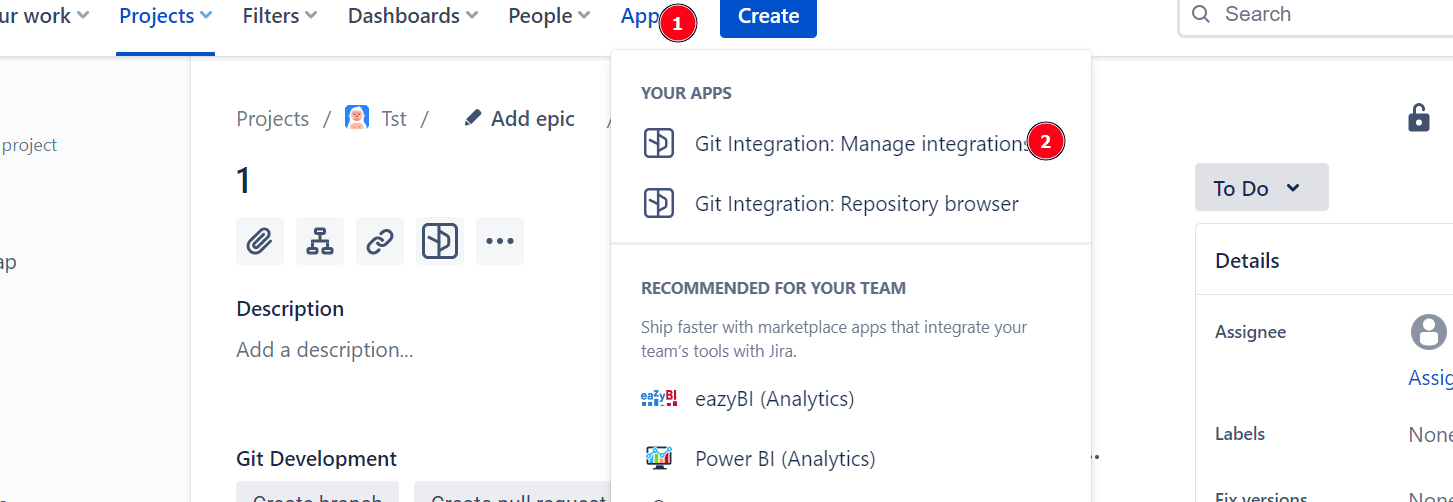The width and height of the screenshot is (1453, 502).
Task: Open the Dashboards menu
Action: [412, 16]
